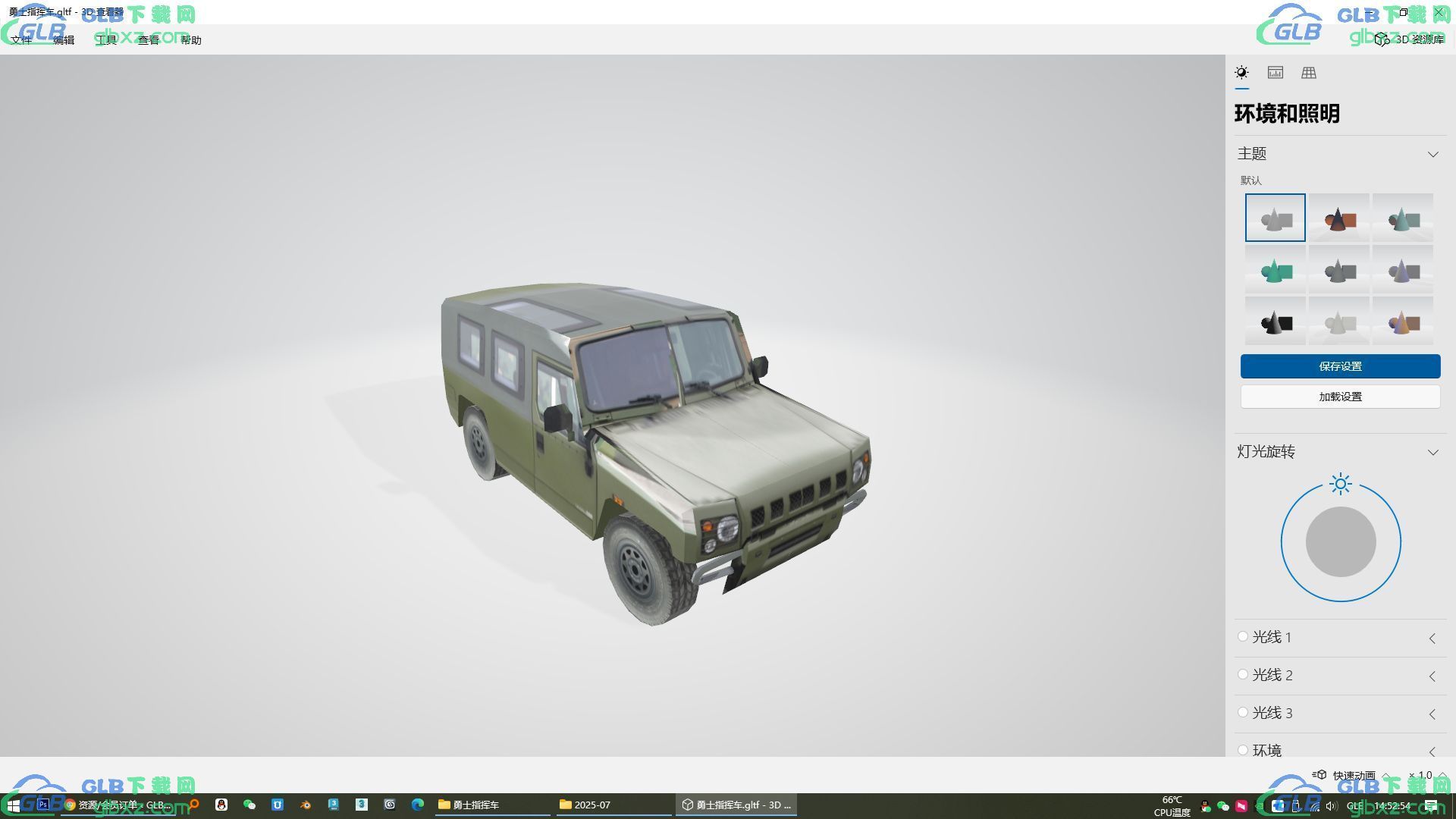Click the 加载设置 load settings button
Viewport: 1456px width, 819px height.
(x=1340, y=397)
